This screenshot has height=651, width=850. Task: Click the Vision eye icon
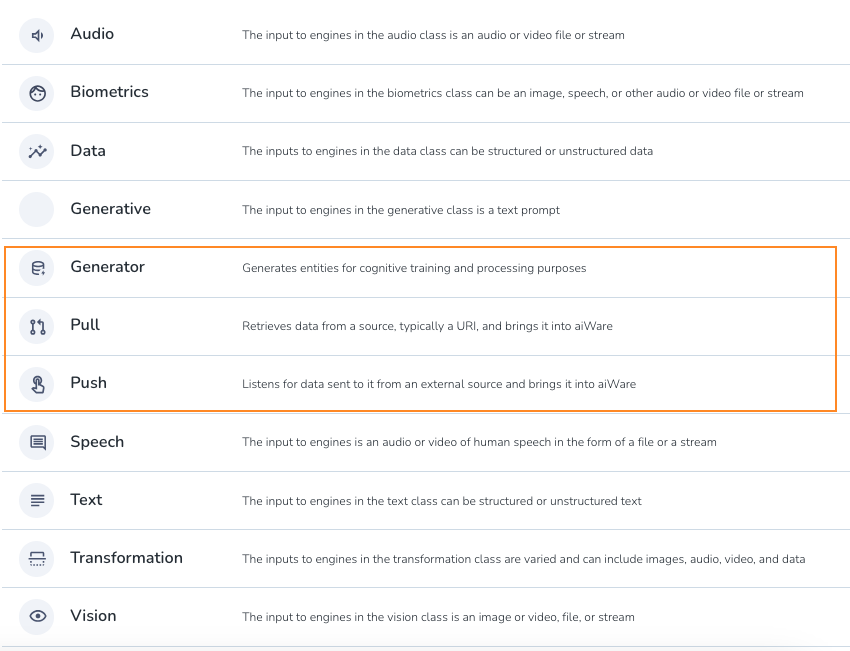click(37, 616)
